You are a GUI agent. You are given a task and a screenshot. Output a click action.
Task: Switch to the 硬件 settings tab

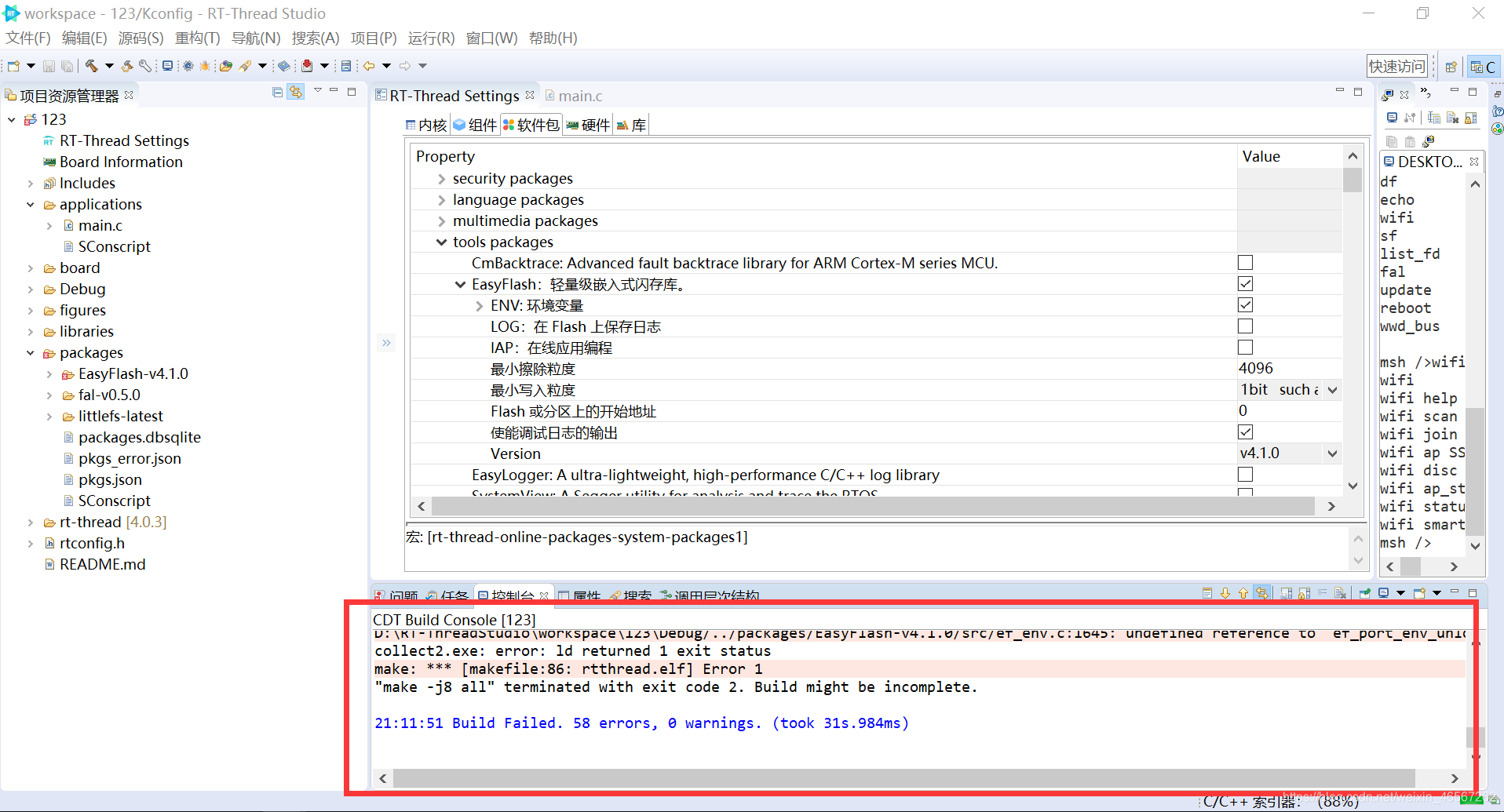(x=588, y=125)
